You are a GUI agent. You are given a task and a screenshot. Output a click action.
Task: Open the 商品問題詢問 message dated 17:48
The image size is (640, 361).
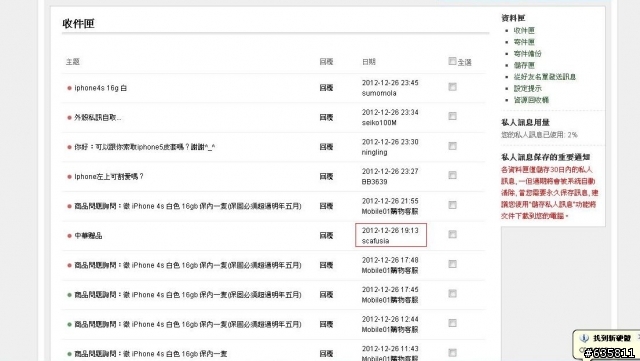pyautogui.click(x=188, y=265)
